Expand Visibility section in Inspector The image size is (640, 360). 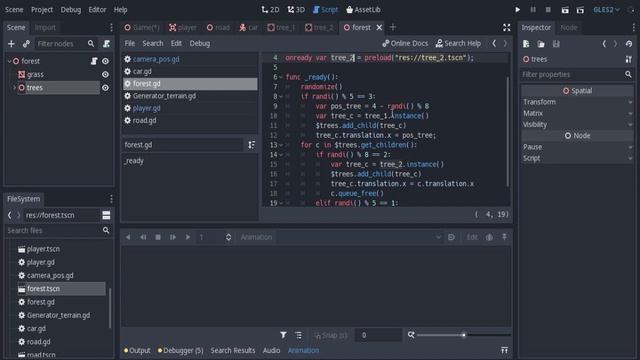tap(577, 124)
